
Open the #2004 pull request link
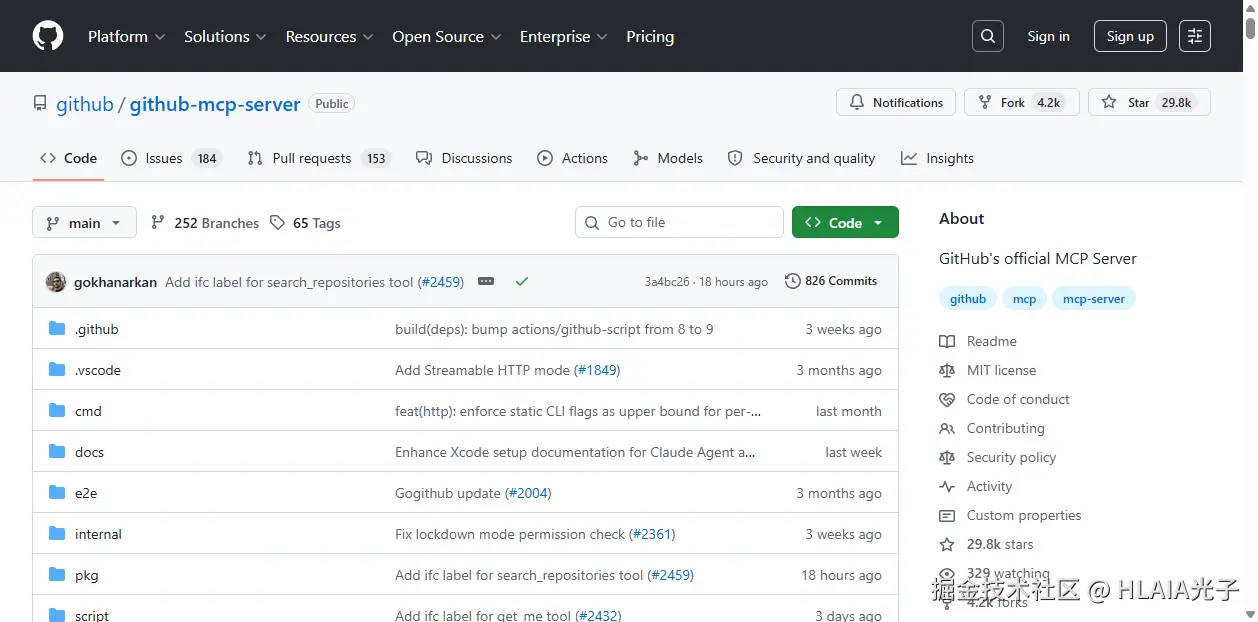point(528,493)
